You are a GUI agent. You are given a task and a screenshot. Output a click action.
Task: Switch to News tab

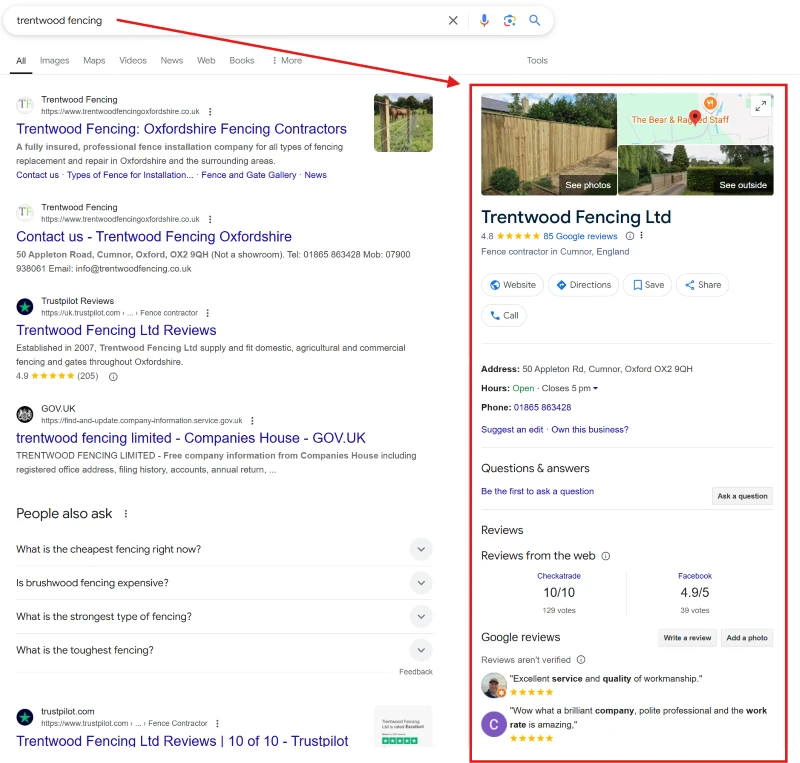171,61
